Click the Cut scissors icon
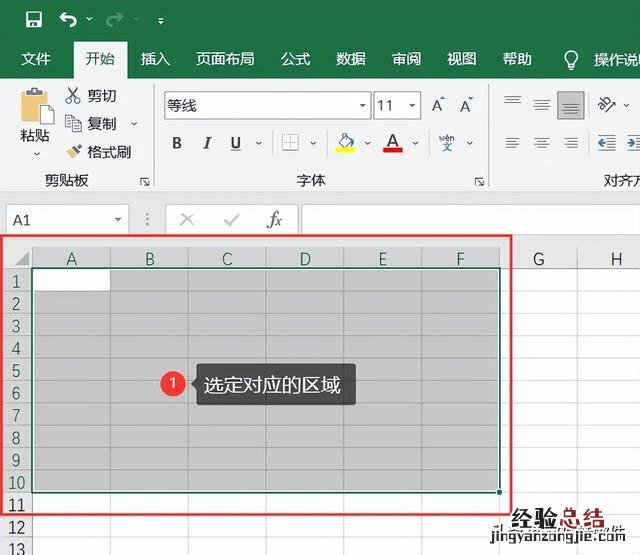 (73, 96)
